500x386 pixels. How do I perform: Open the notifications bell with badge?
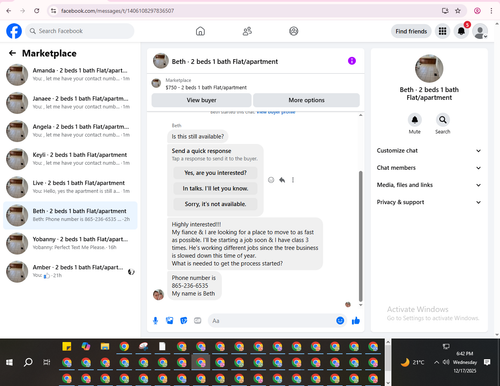(x=461, y=31)
